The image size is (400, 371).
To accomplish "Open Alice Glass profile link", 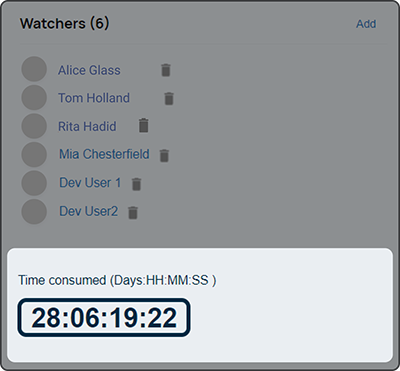I will [x=89, y=70].
